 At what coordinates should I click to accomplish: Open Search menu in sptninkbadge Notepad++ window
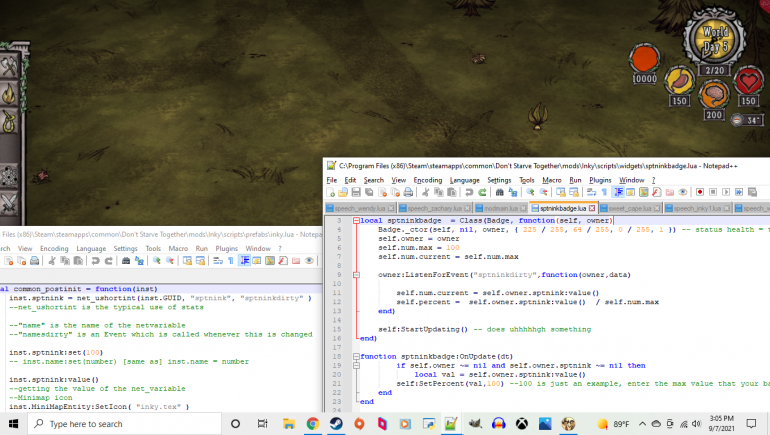click(374, 180)
